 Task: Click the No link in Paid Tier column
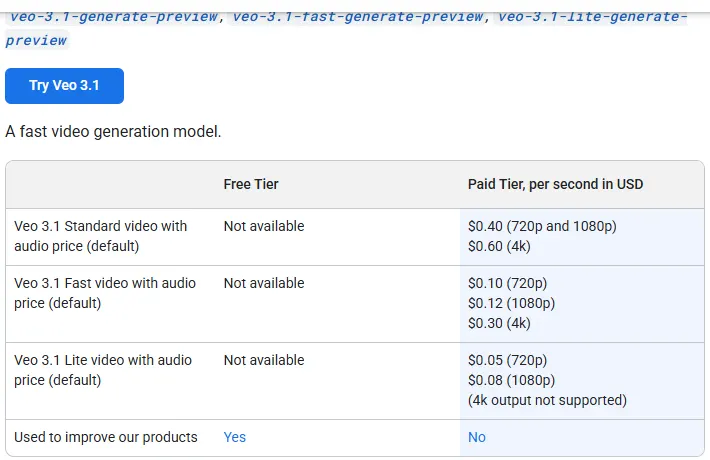click(477, 437)
